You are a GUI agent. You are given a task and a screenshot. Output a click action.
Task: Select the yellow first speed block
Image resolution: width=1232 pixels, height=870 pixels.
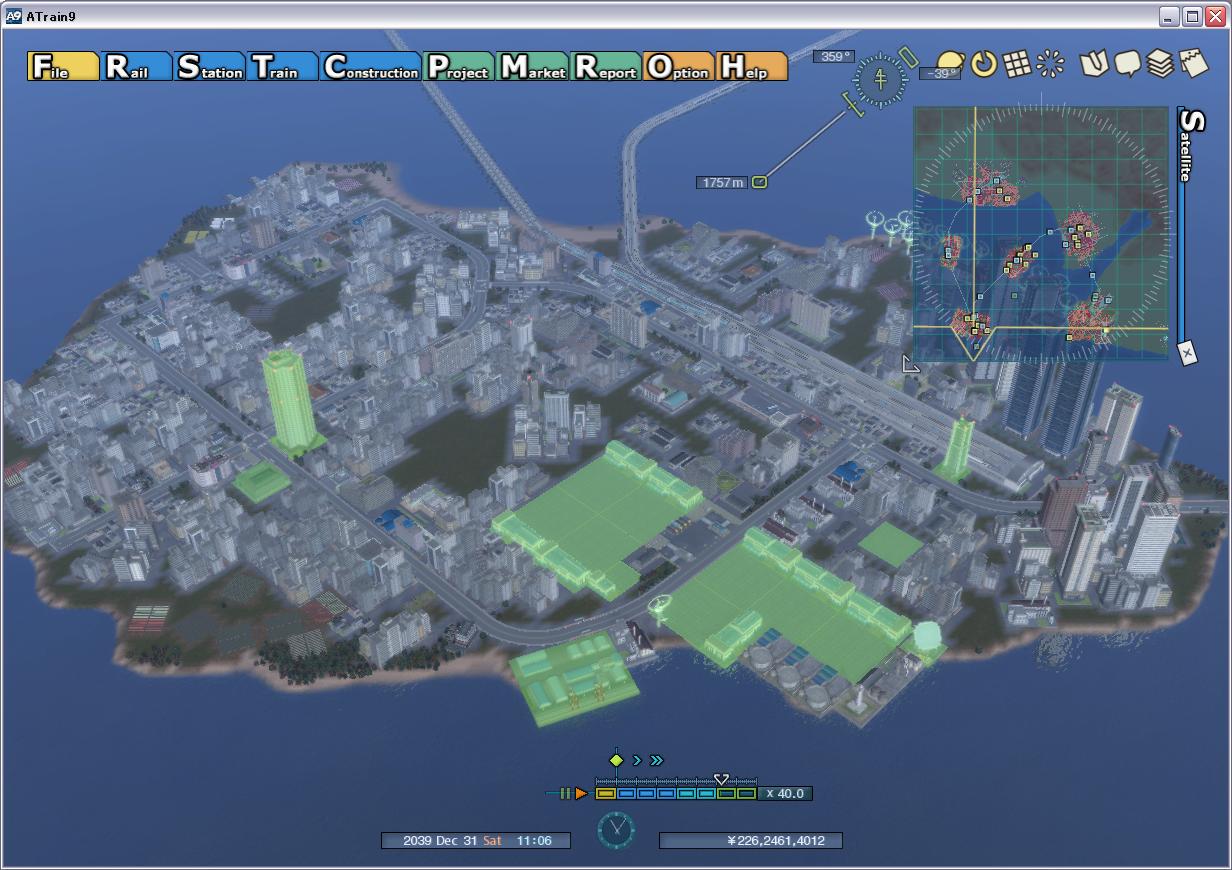point(605,794)
